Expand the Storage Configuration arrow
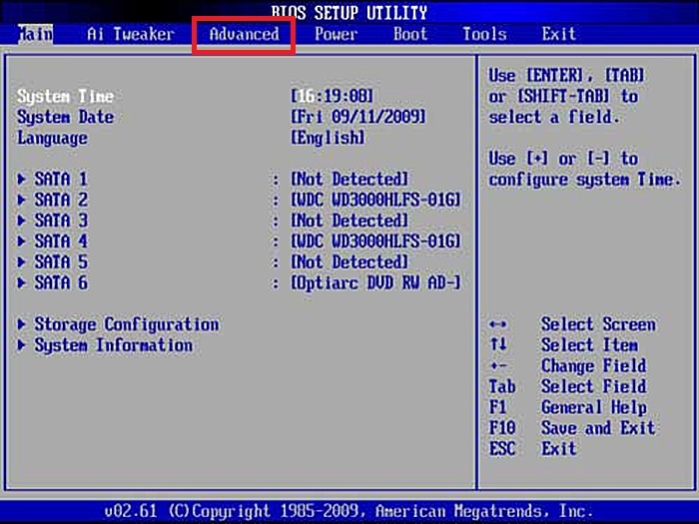This screenshot has height=524, width=699. coord(21,324)
